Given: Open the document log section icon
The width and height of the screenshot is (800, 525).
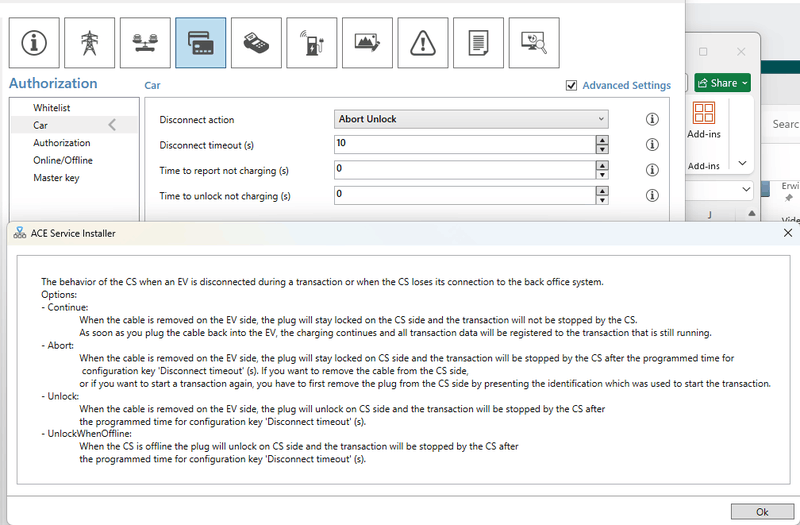Looking at the screenshot, I should (x=479, y=43).
